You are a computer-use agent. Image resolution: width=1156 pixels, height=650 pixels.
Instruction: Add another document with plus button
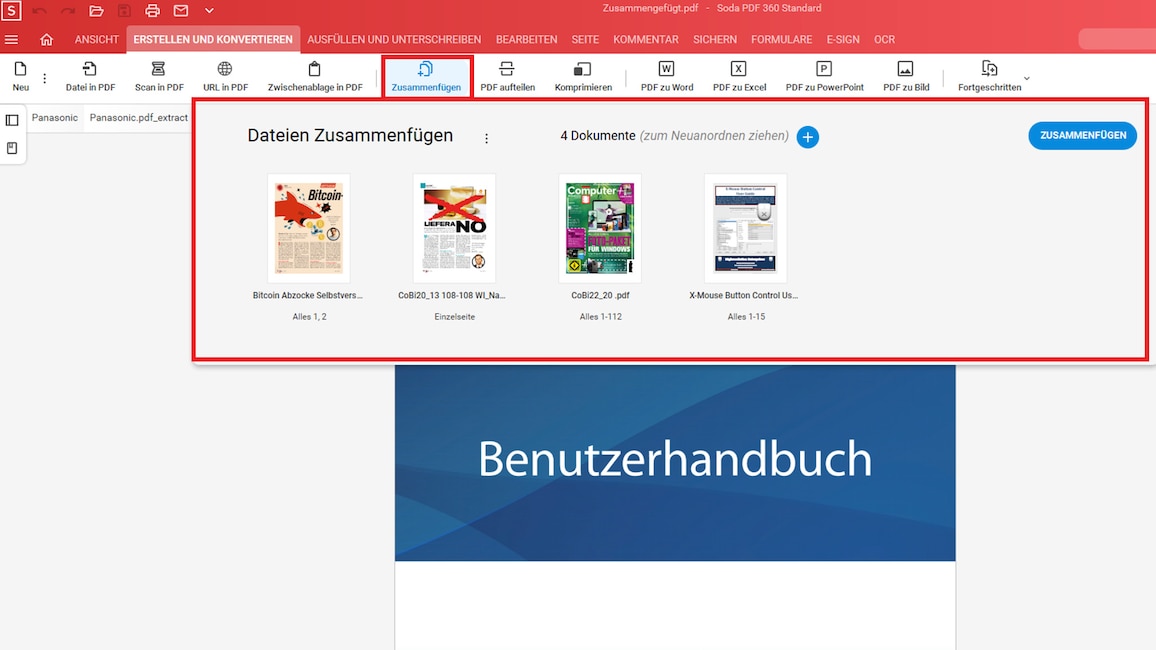(x=807, y=137)
